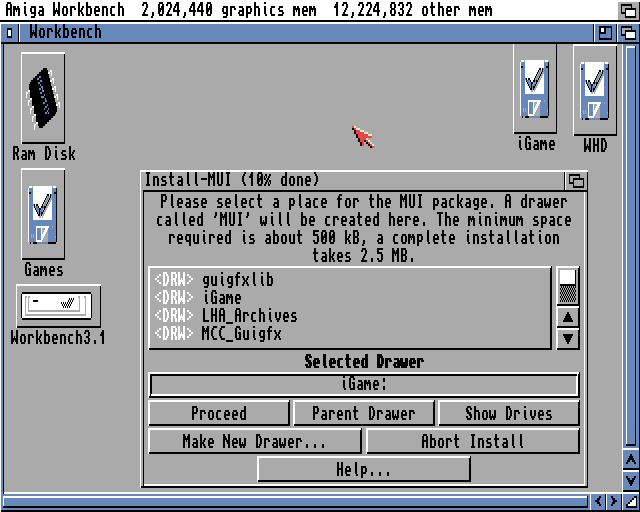
Task: Select the iGame drive icon
Action: tap(535, 90)
